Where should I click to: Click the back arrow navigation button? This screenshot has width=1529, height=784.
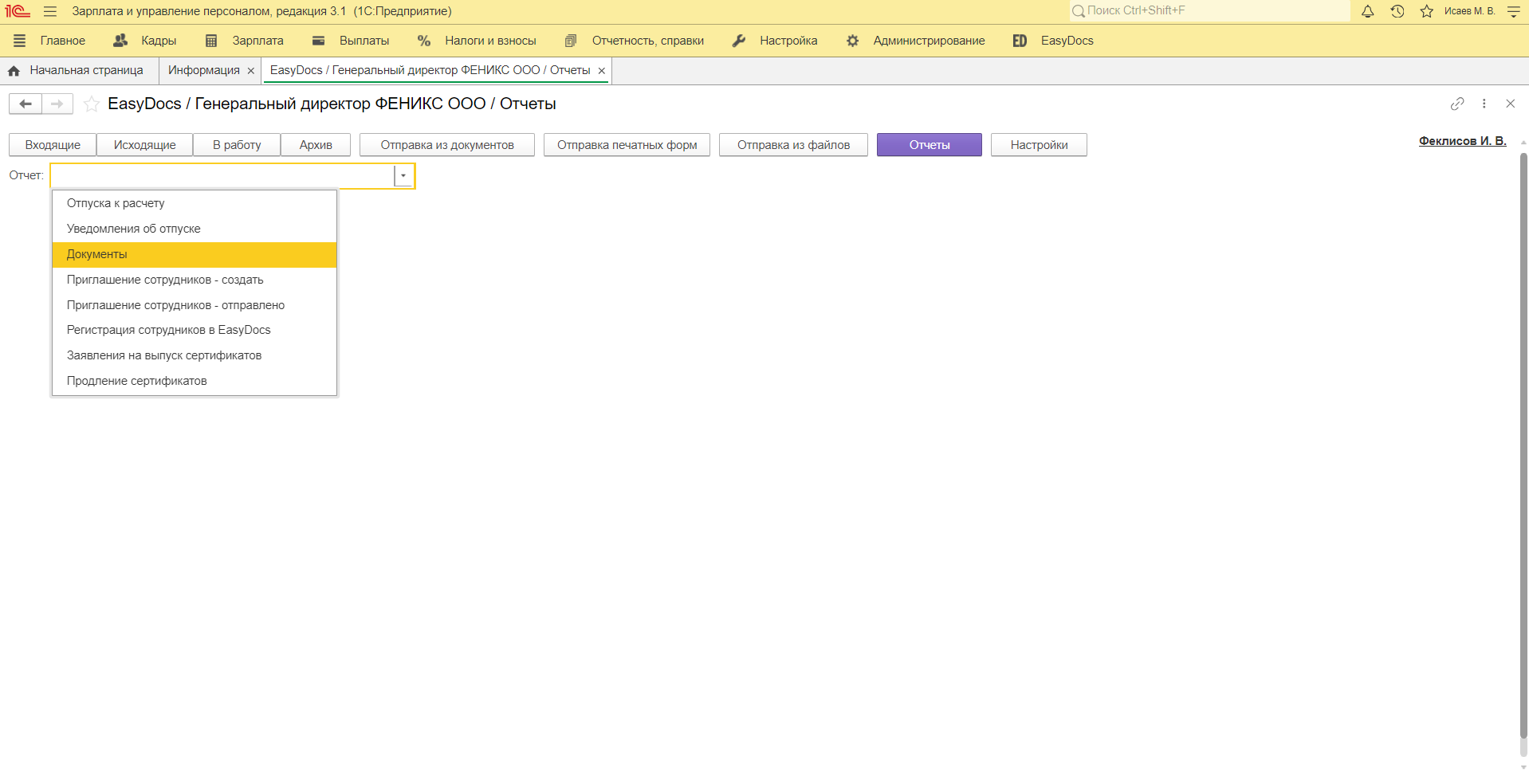point(26,104)
